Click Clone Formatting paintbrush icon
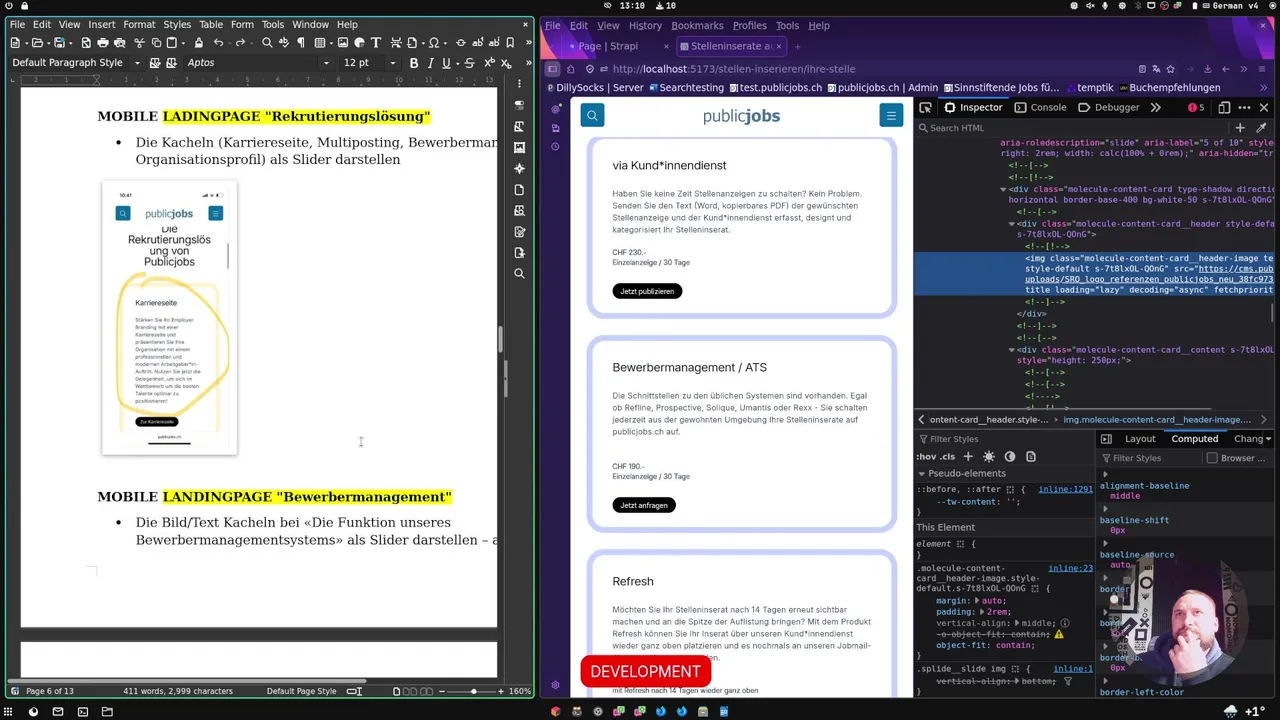This screenshot has height=720, width=1280. point(198,43)
